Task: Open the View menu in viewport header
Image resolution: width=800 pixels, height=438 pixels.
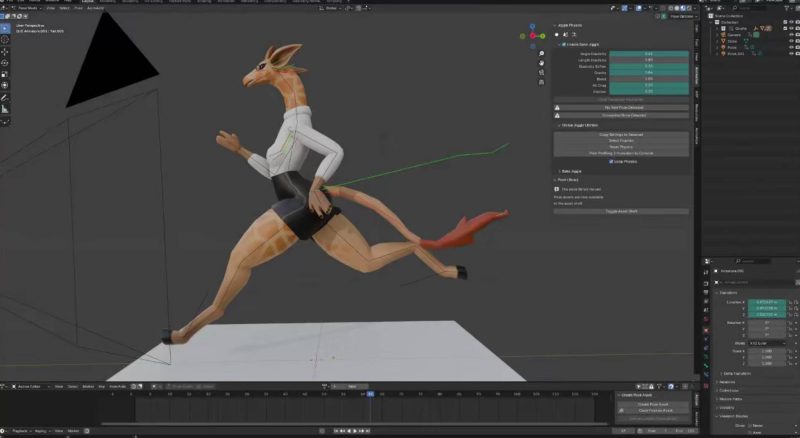Action: (51, 8)
